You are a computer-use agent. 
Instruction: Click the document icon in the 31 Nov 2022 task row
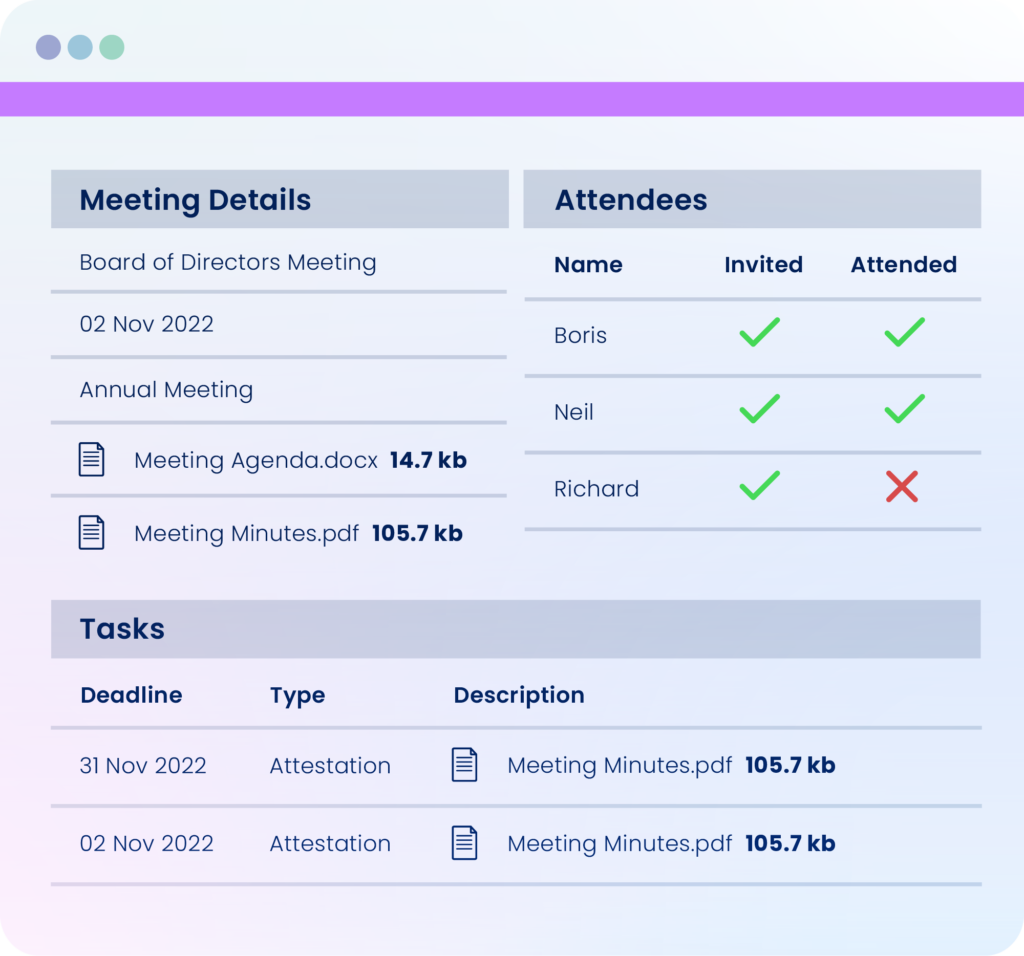tap(464, 765)
